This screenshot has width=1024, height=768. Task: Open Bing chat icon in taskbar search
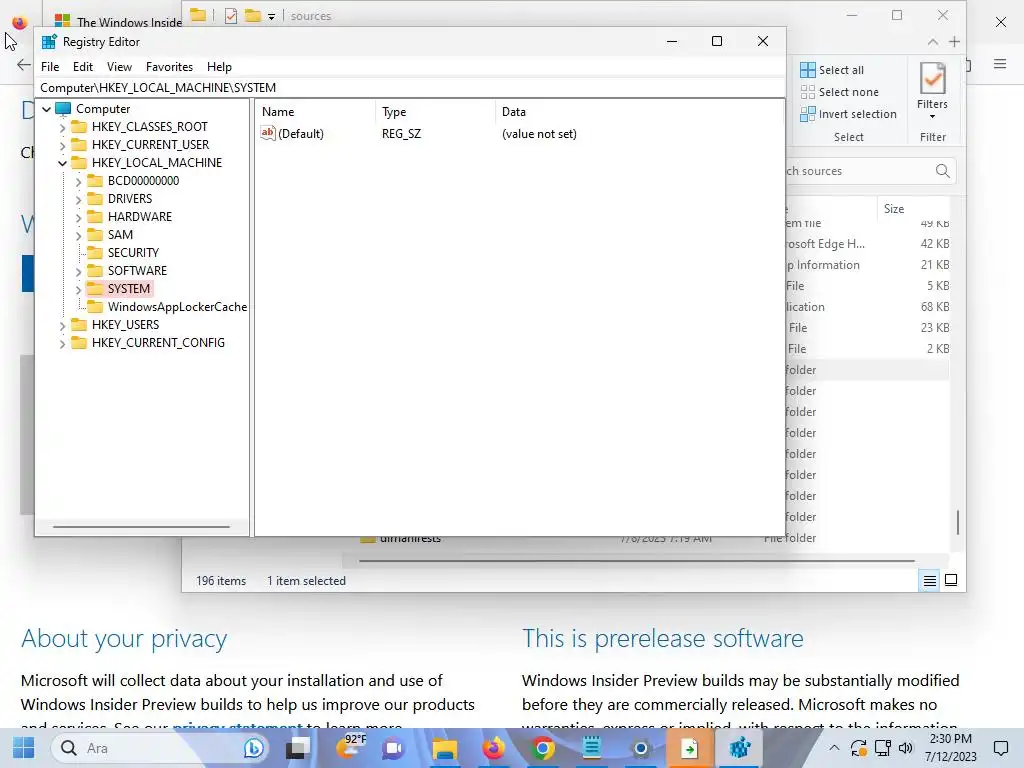[x=253, y=748]
